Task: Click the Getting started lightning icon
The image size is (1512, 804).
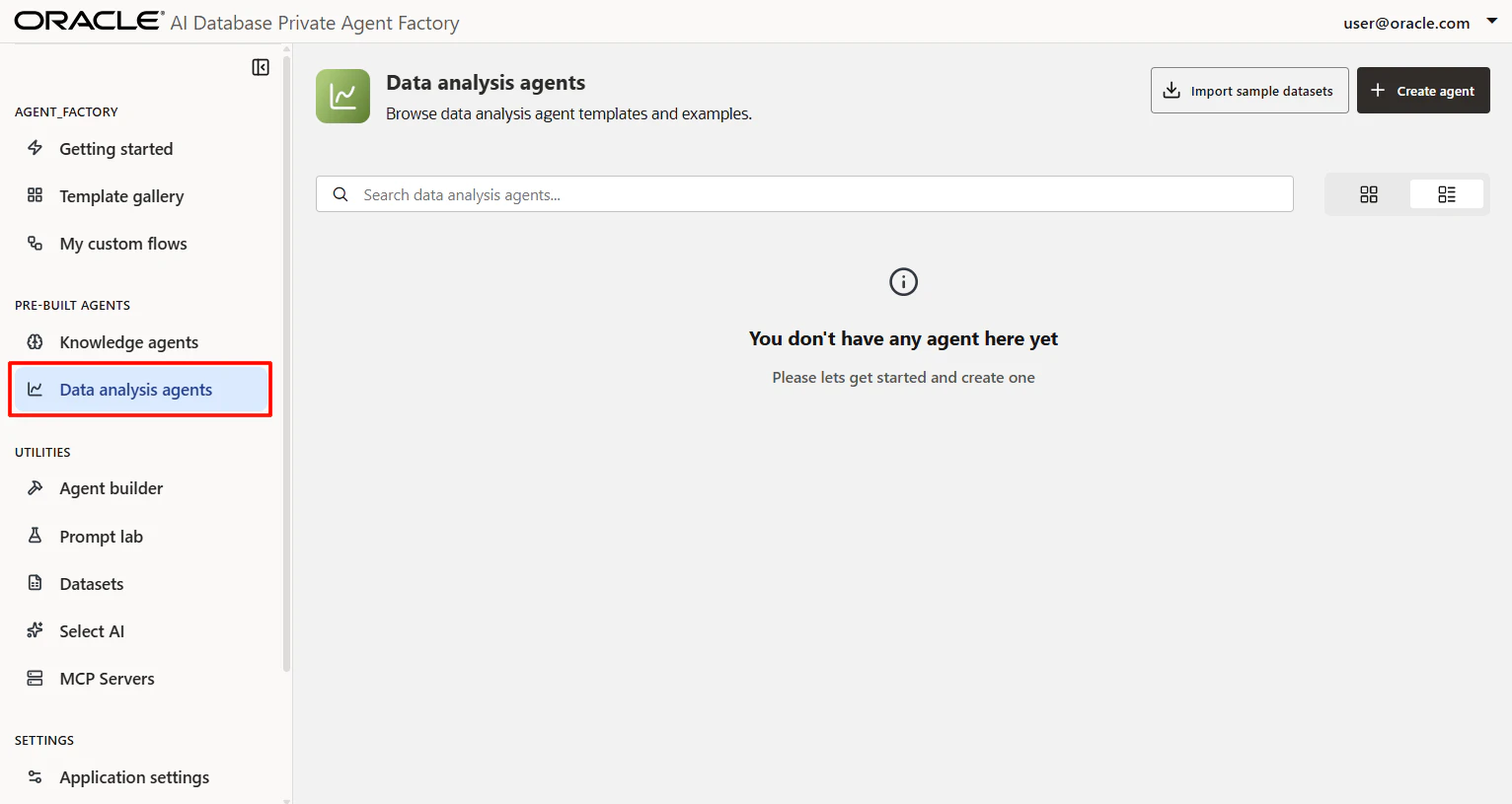Action: [35, 148]
